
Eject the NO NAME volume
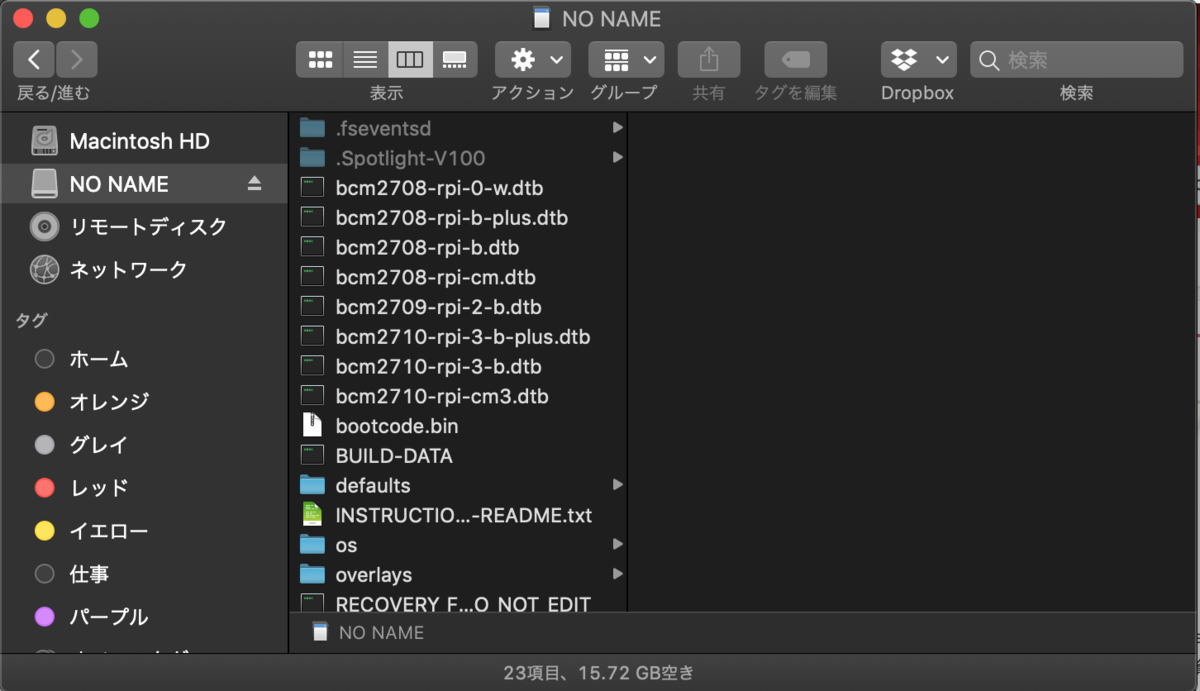[254, 183]
